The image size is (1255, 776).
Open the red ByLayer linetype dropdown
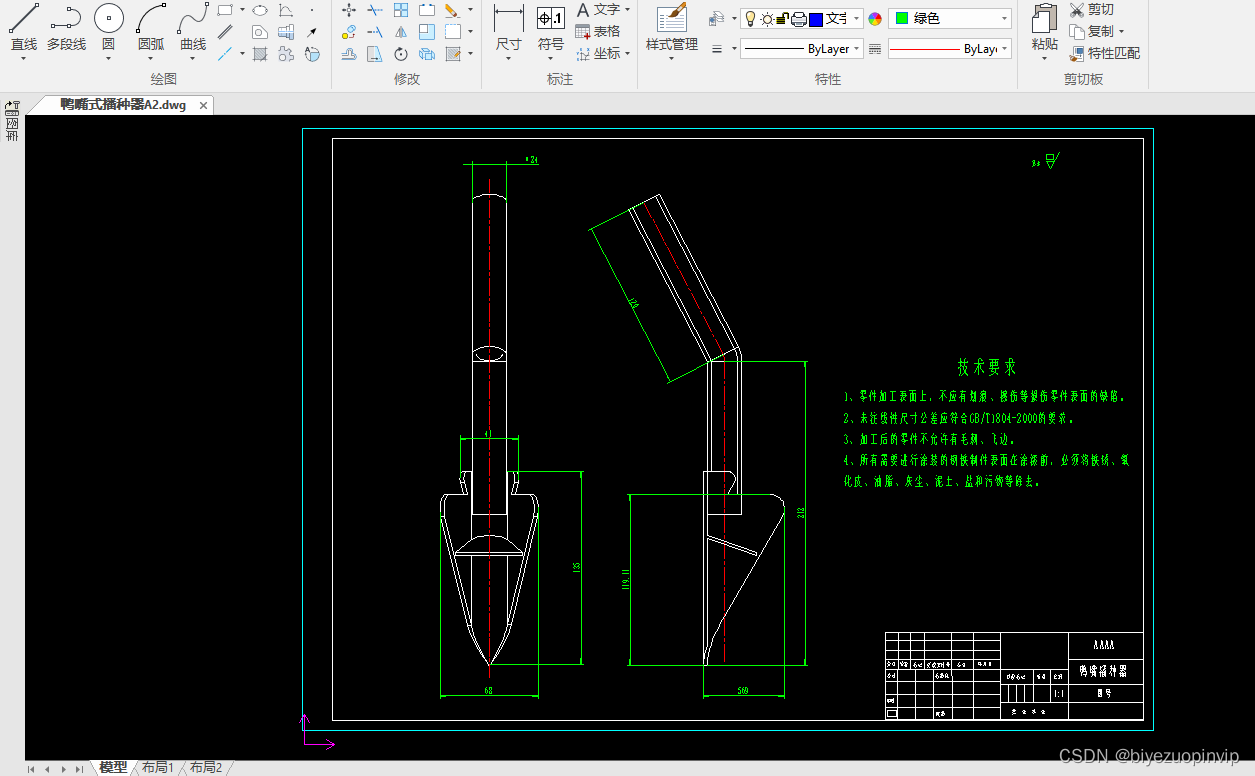(950, 48)
